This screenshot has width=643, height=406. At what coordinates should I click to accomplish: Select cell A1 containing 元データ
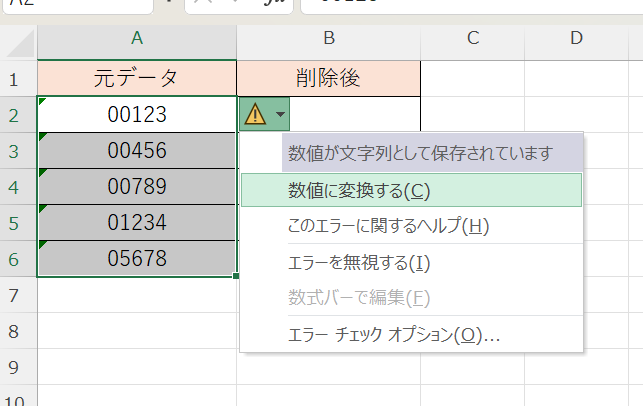(137, 78)
